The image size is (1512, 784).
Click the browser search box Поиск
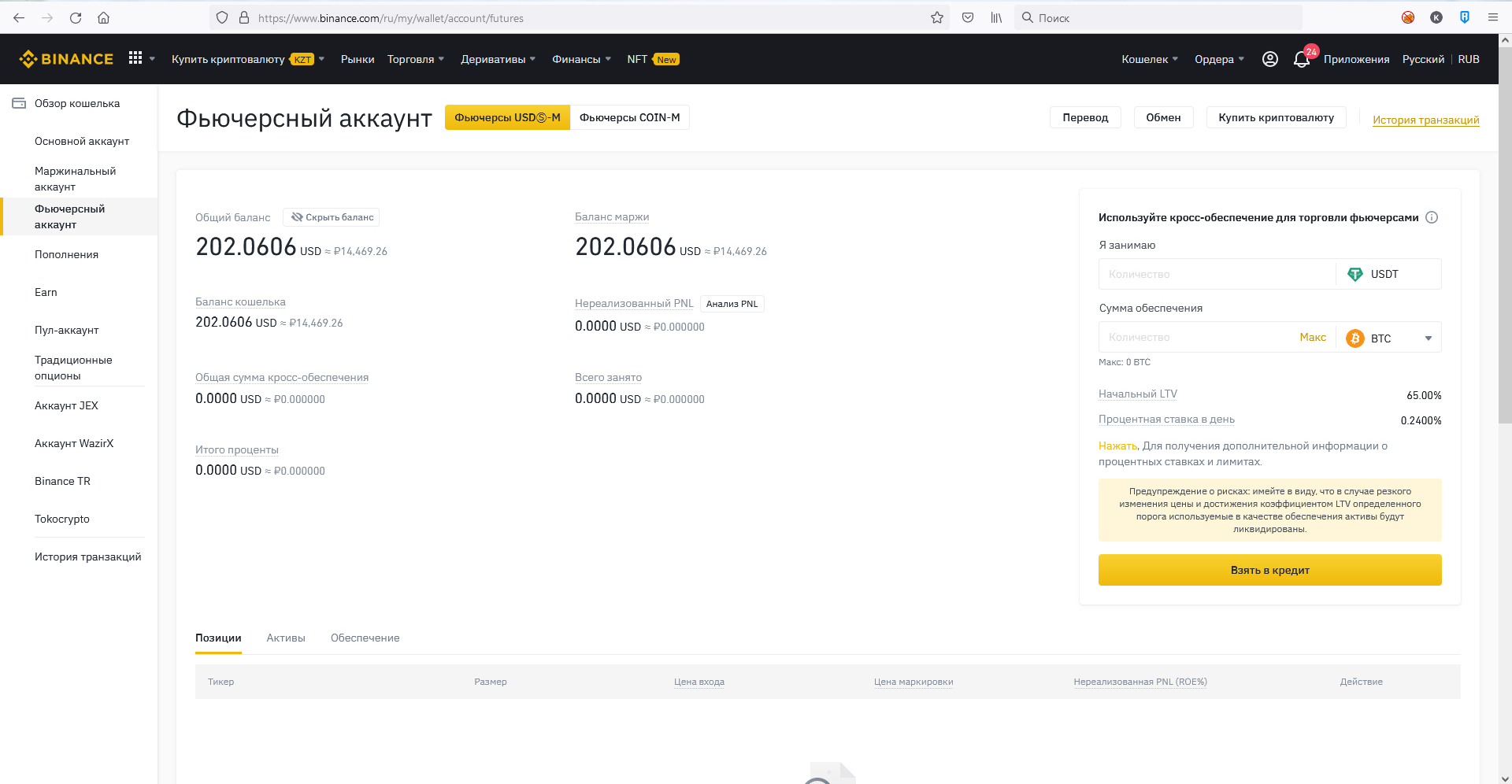click(x=1158, y=17)
